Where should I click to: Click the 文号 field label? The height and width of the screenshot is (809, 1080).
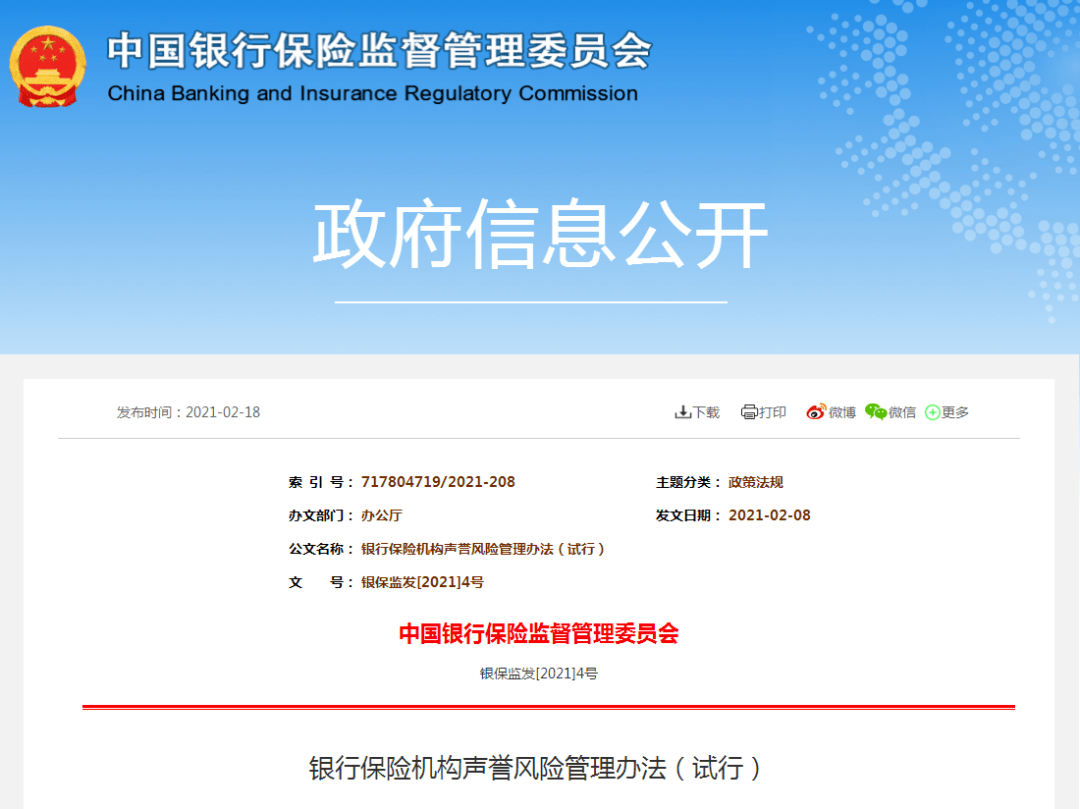[x=321, y=582]
